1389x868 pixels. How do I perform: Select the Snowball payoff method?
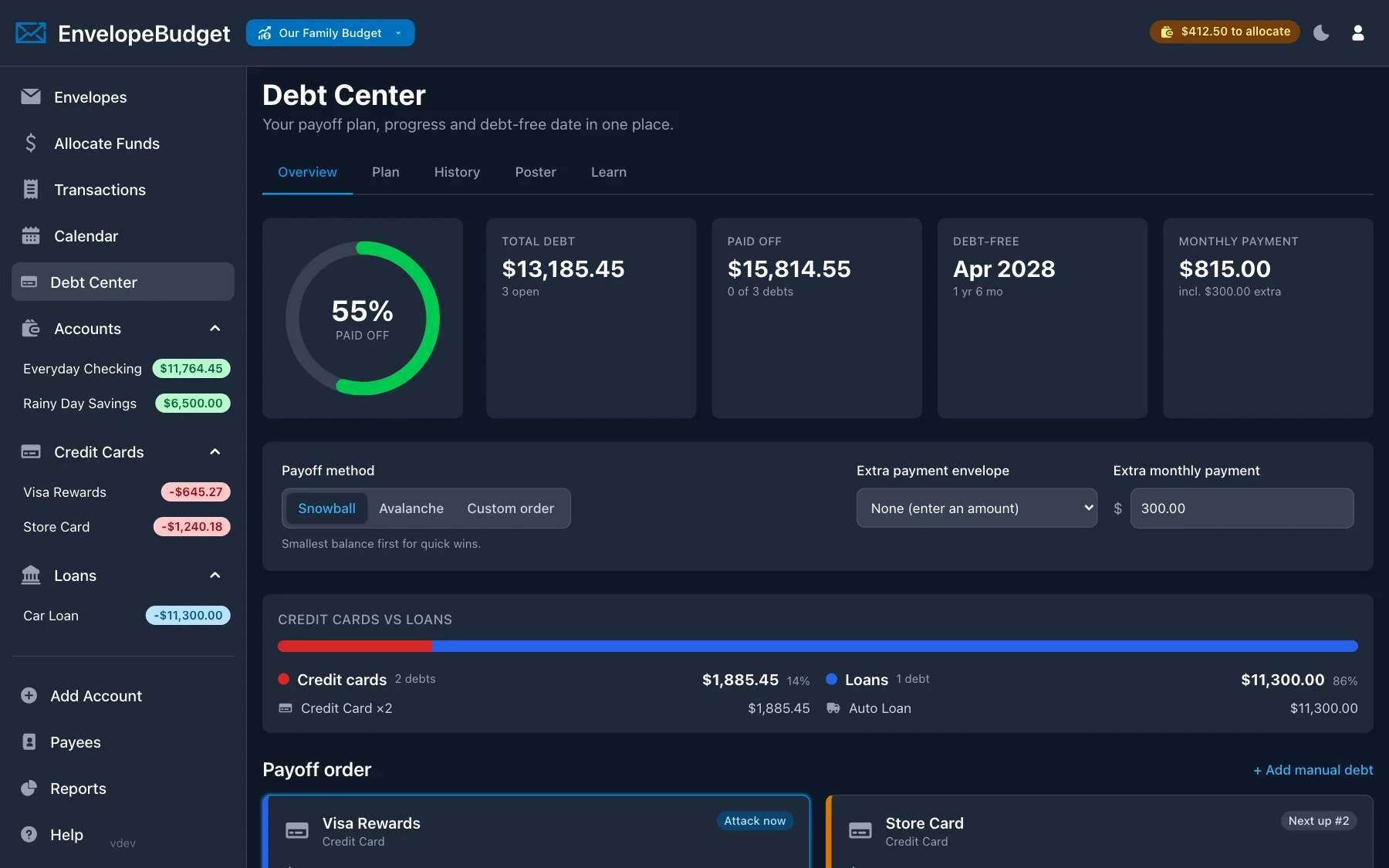(326, 508)
